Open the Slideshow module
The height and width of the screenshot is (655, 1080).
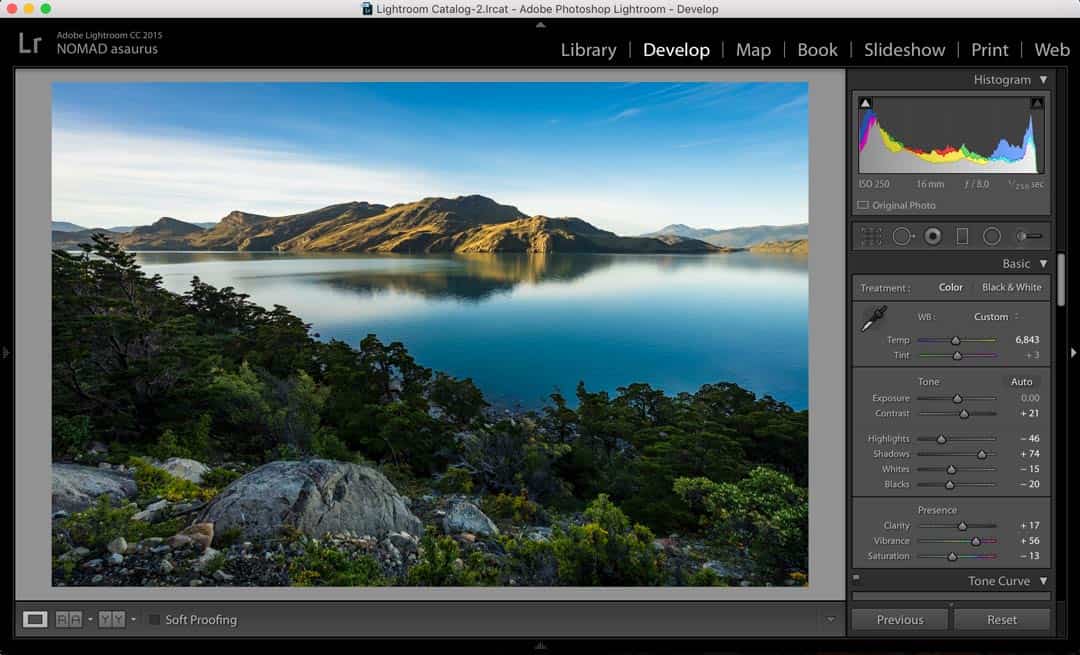tap(904, 50)
